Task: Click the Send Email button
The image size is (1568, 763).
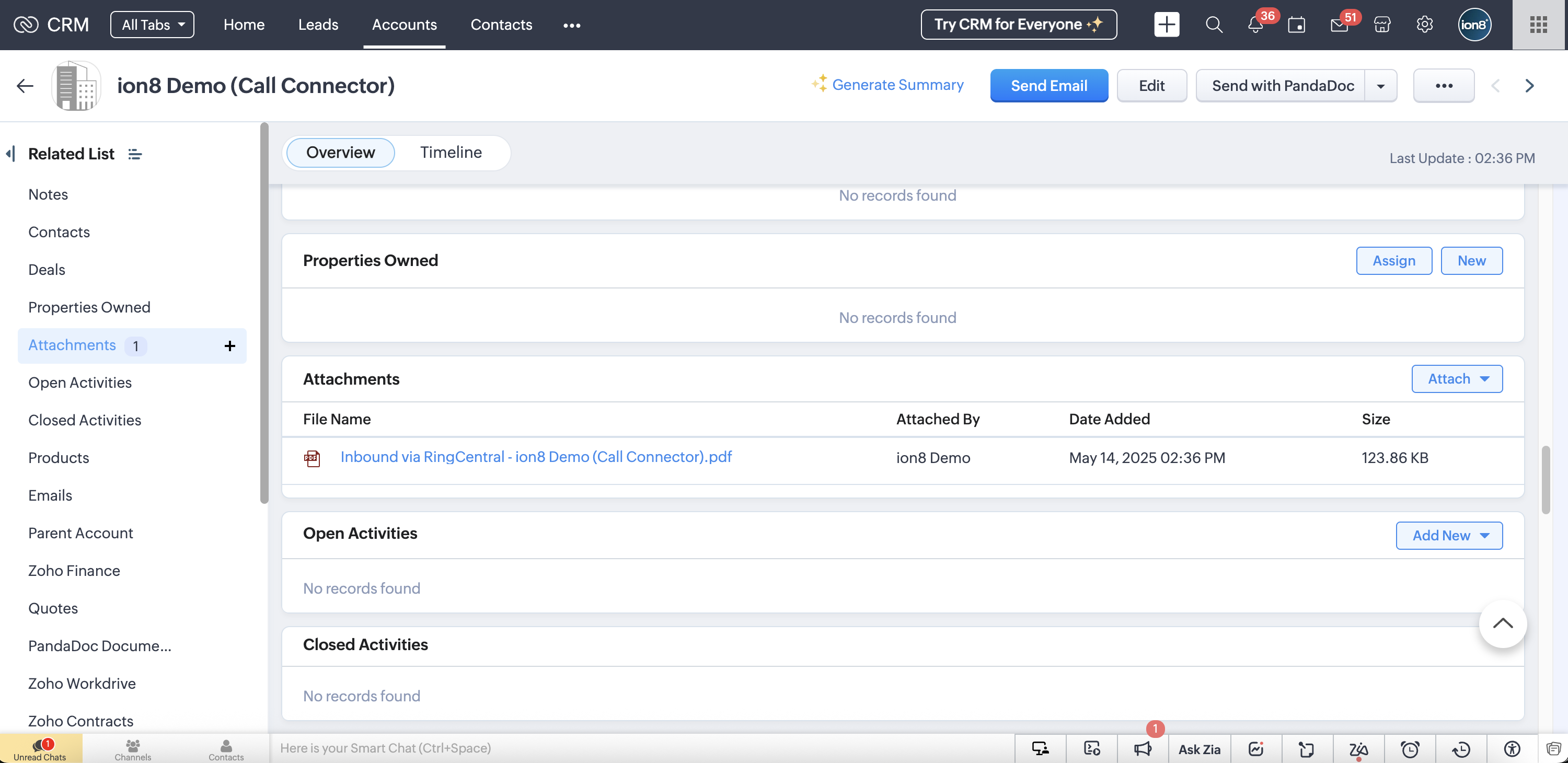Action: click(x=1049, y=86)
